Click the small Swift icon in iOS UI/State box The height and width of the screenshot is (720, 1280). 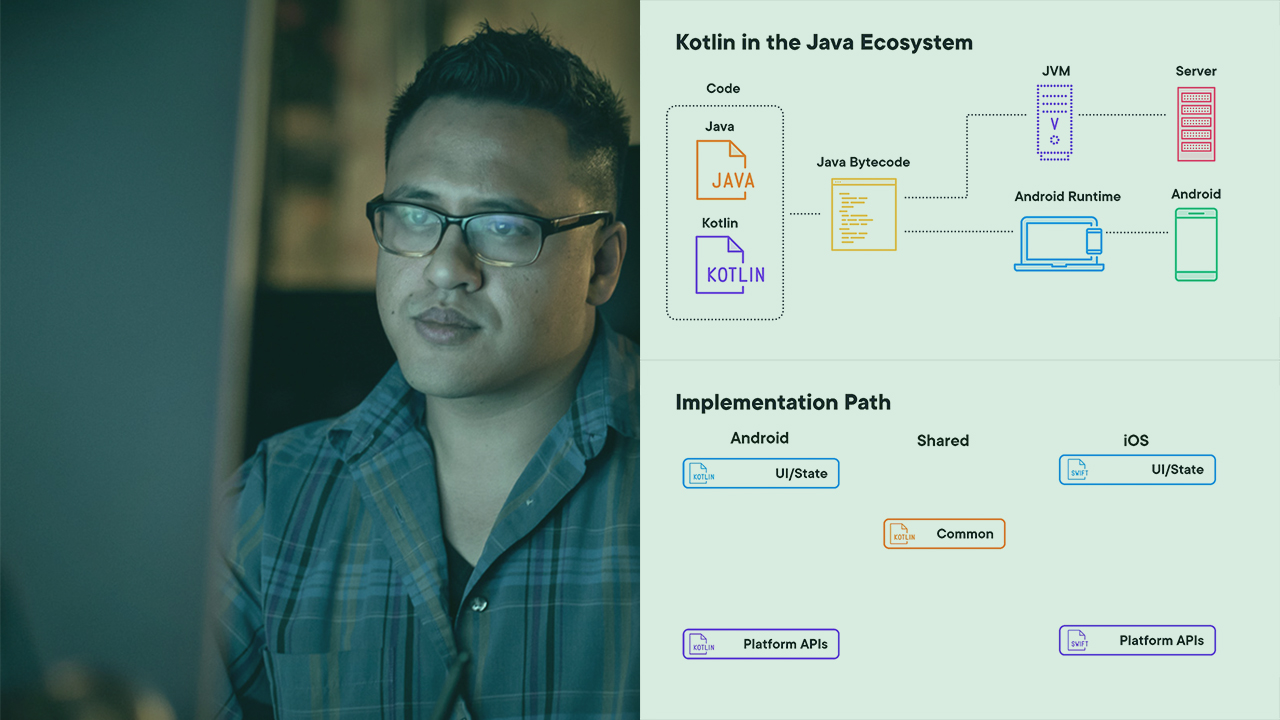(x=1077, y=470)
